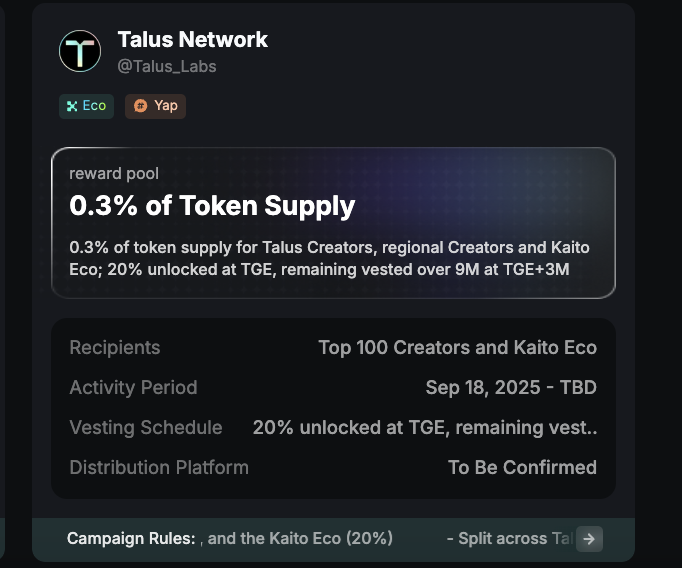Image resolution: width=682 pixels, height=568 pixels.
Task: Click the Yap tag icon
Action: click(x=140, y=106)
